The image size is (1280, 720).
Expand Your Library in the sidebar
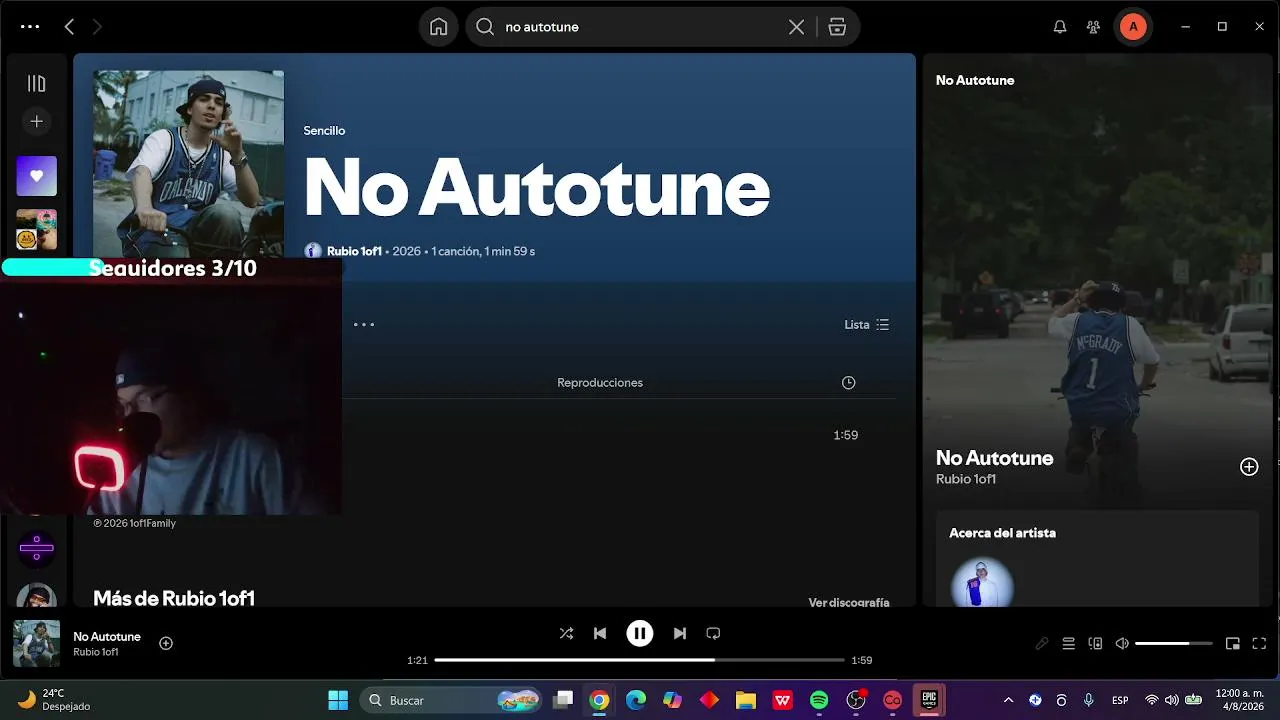36,84
